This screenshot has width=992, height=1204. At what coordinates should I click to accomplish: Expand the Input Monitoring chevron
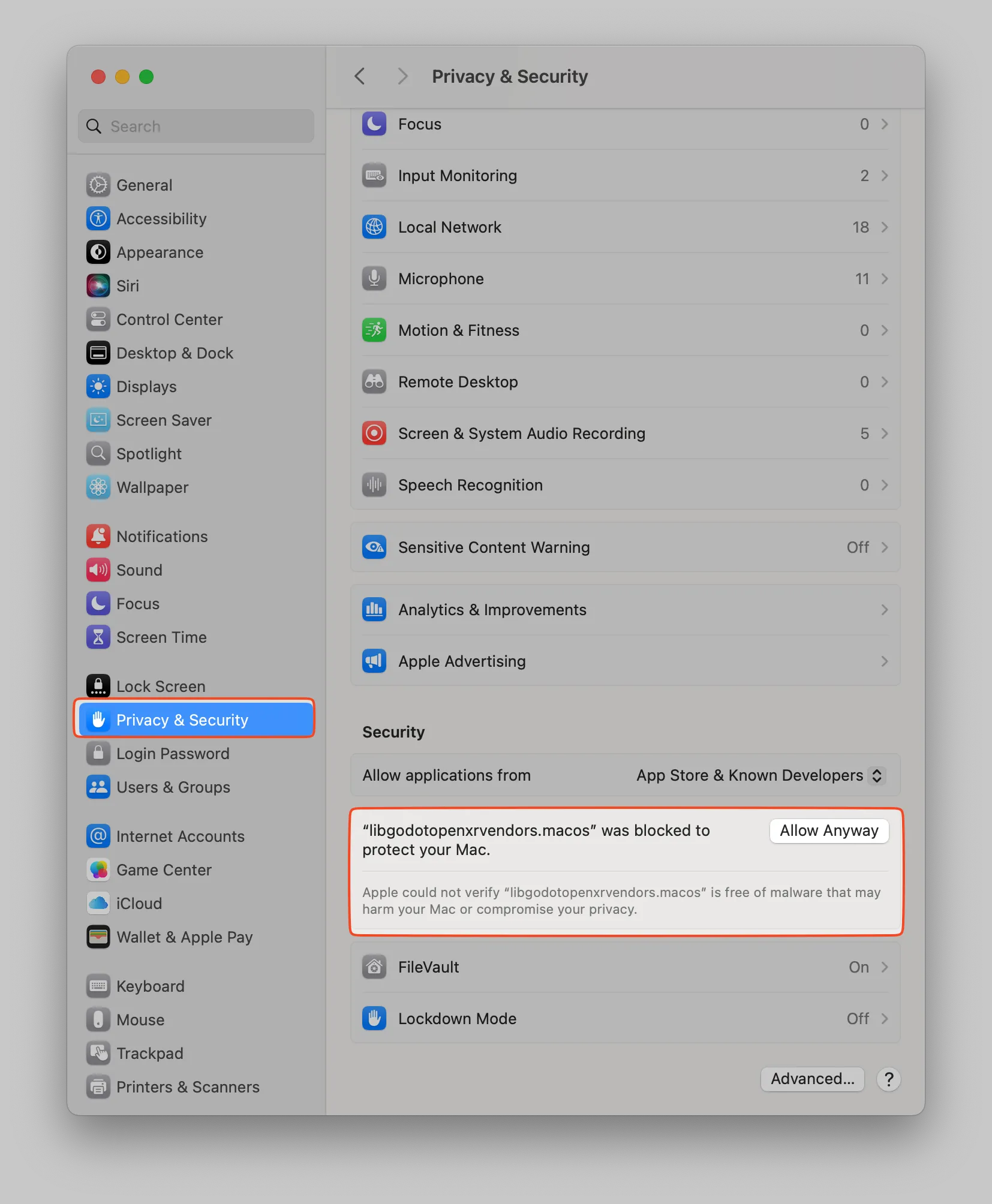(x=885, y=176)
